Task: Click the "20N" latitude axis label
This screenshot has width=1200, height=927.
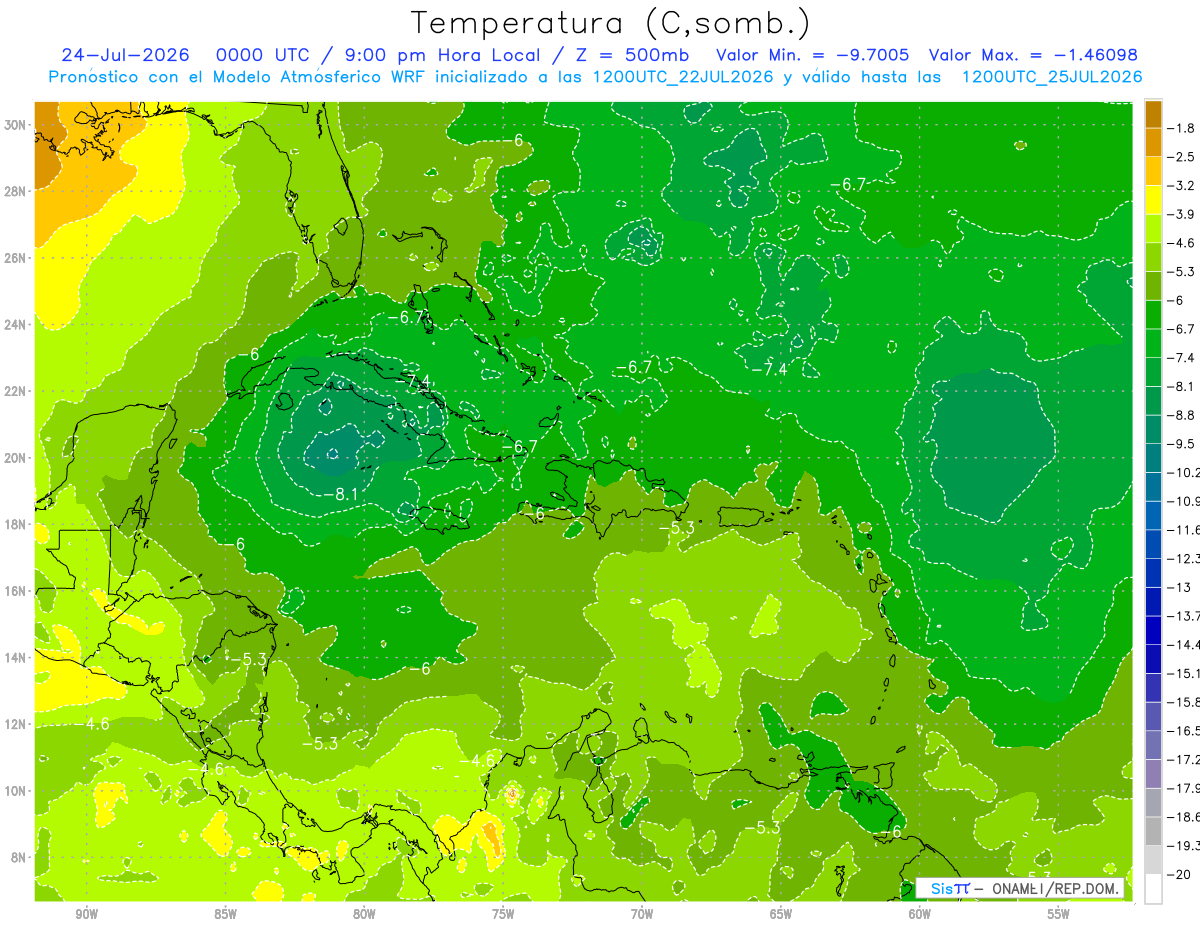Action: (16, 458)
